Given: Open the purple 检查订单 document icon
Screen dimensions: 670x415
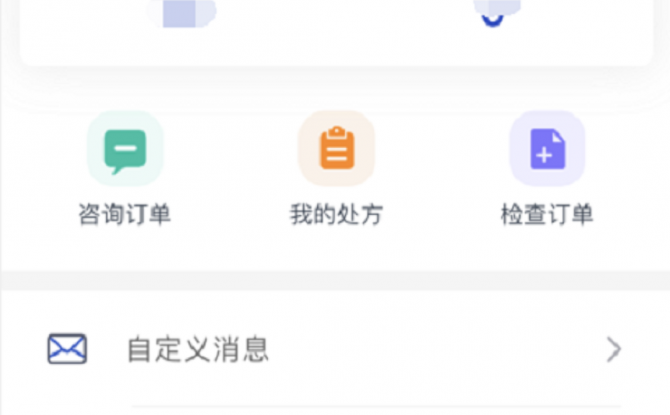Looking at the screenshot, I should (x=547, y=148).
